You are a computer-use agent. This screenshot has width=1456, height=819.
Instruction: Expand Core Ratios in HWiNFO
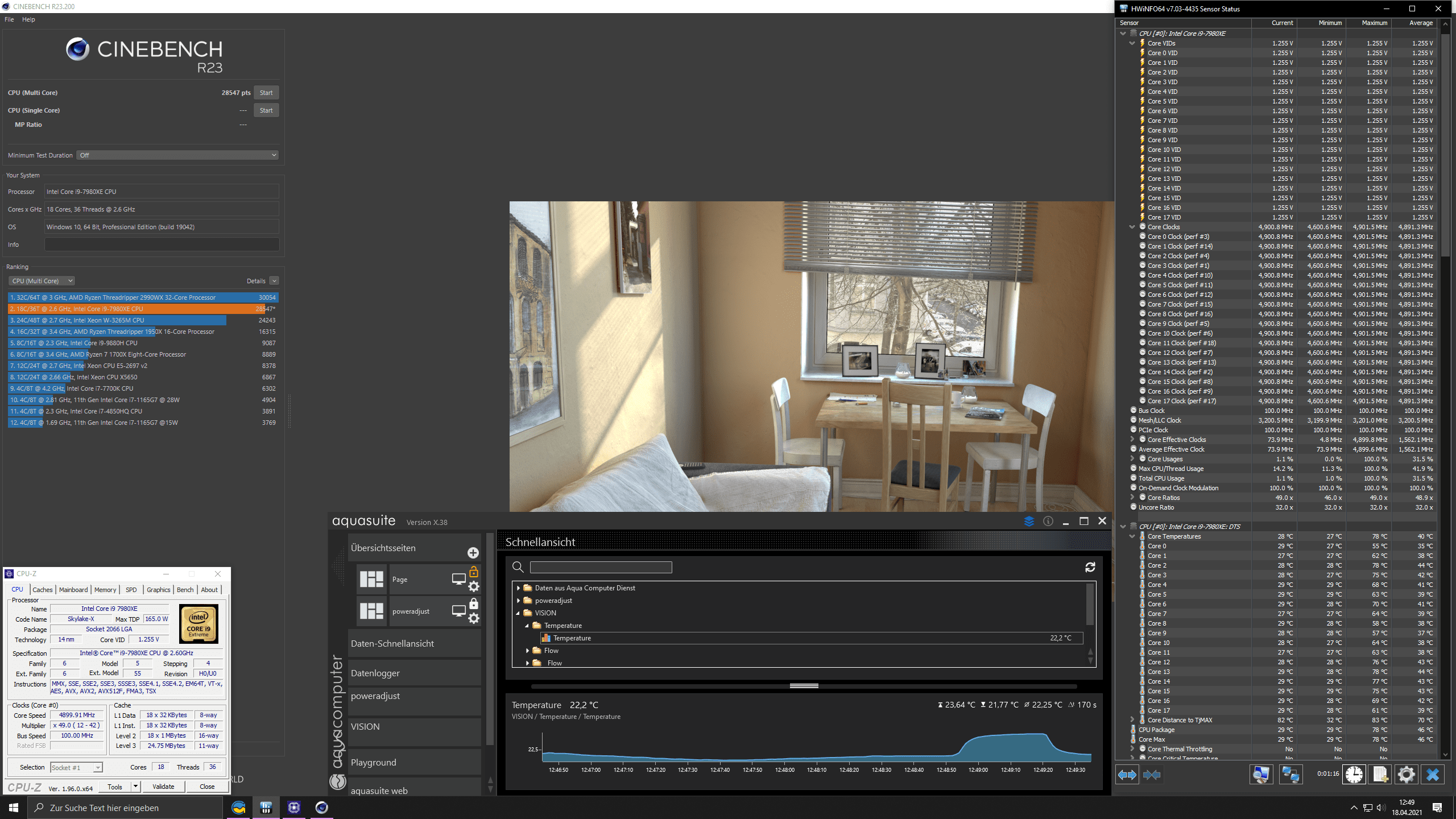[x=1132, y=498]
